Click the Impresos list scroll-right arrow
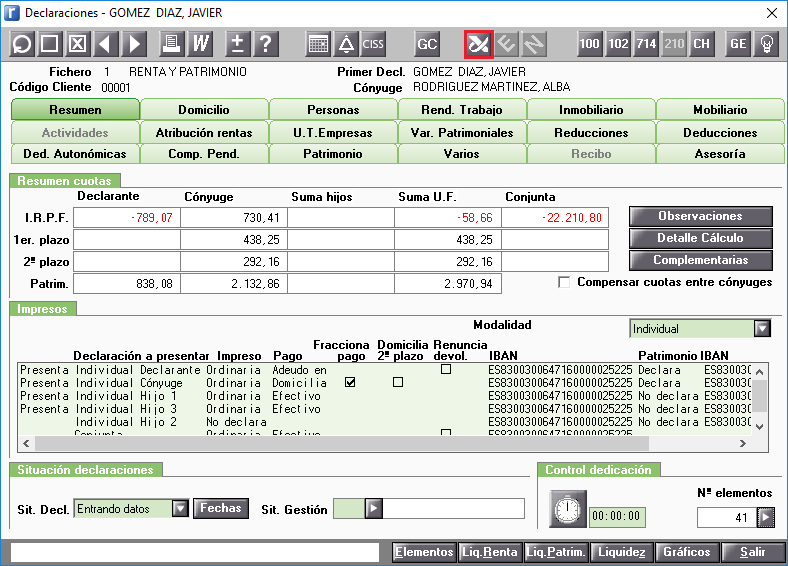The width and height of the screenshot is (788, 566). (743, 443)
